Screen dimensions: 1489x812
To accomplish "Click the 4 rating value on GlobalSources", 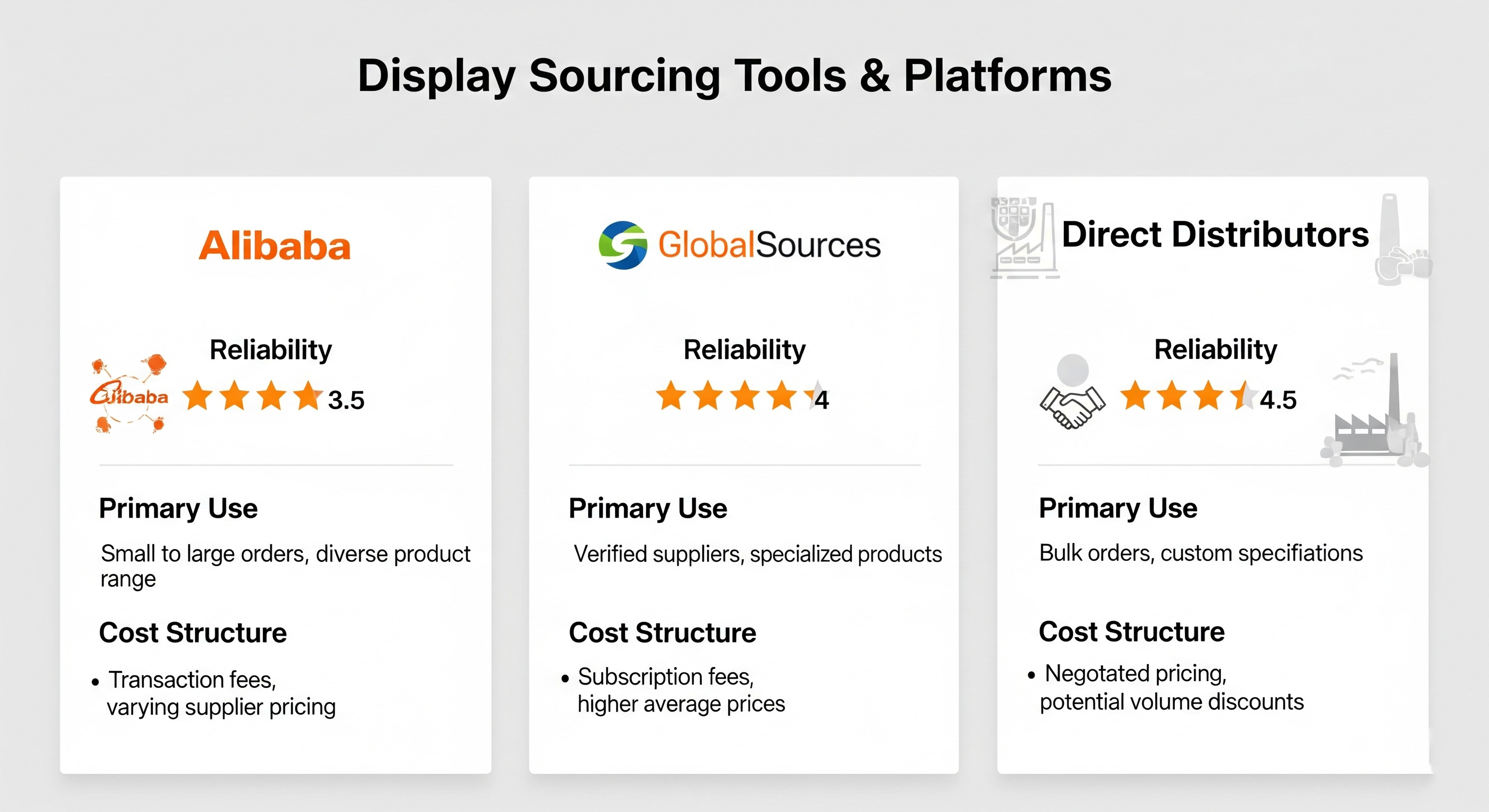I will click(822, 400).
